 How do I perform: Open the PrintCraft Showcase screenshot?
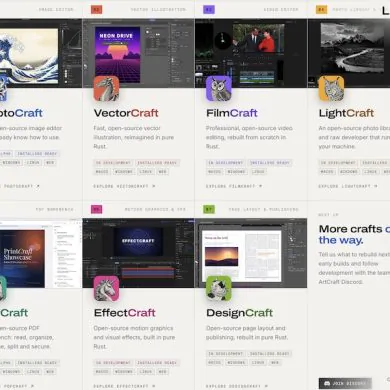[41, 253]
